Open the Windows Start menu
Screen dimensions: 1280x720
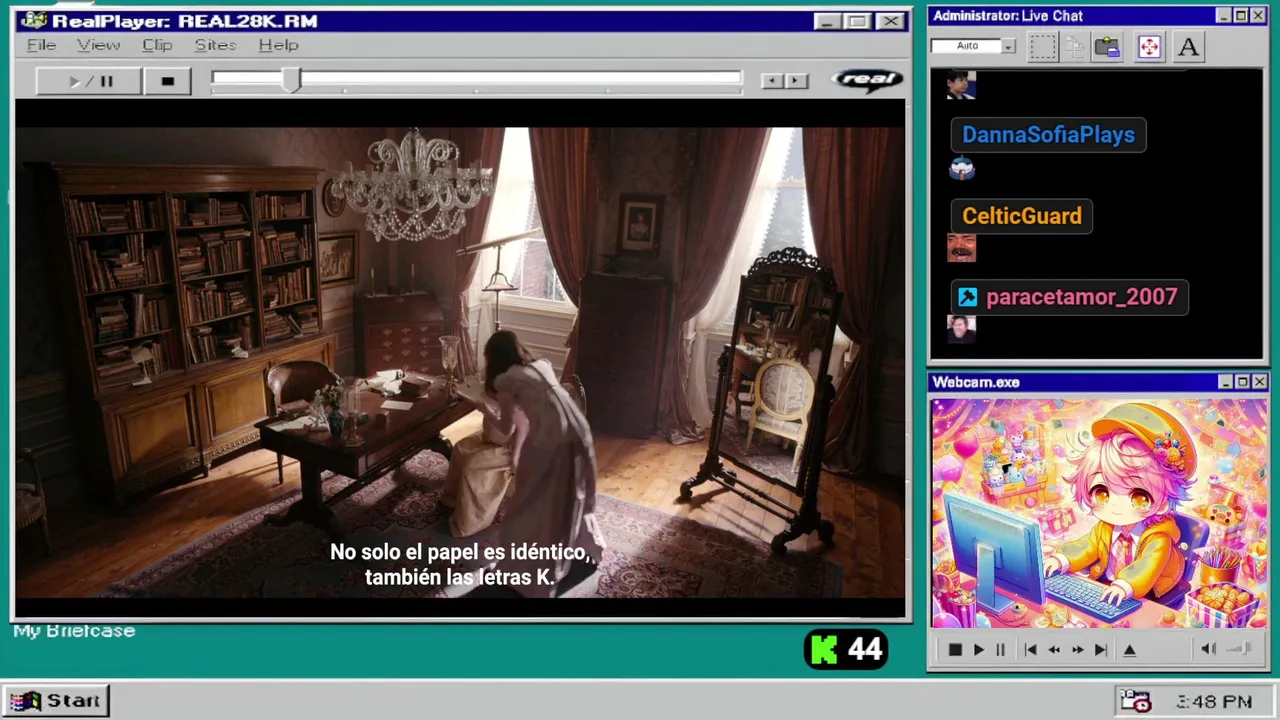click(56, 701)
